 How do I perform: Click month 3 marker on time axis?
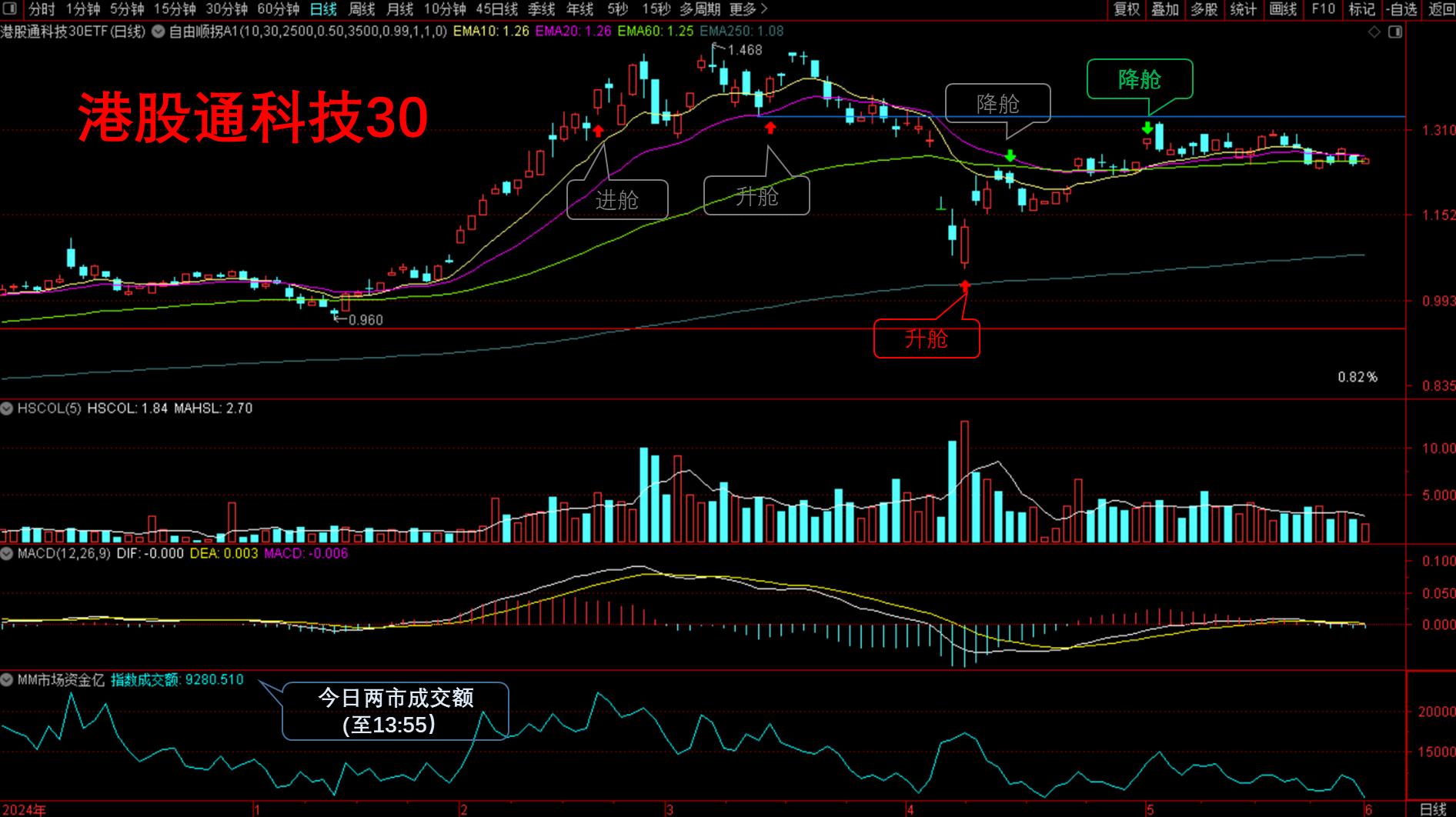pyautogui.click(x=670, y=809)
